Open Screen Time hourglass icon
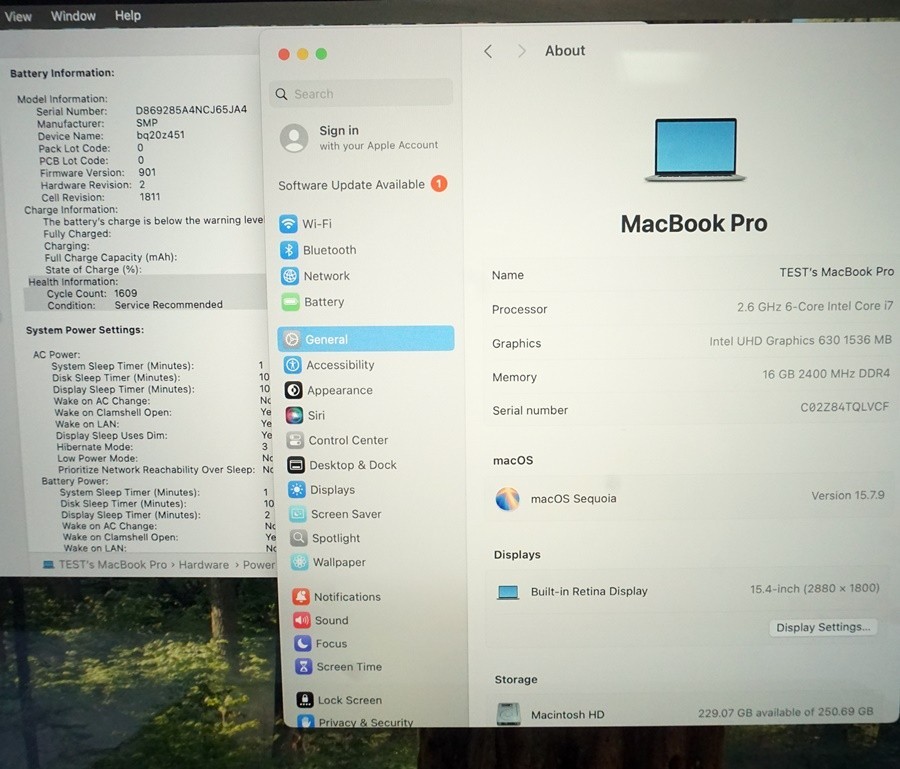Viewport: 900px width, 769px height. pos(303,666)
